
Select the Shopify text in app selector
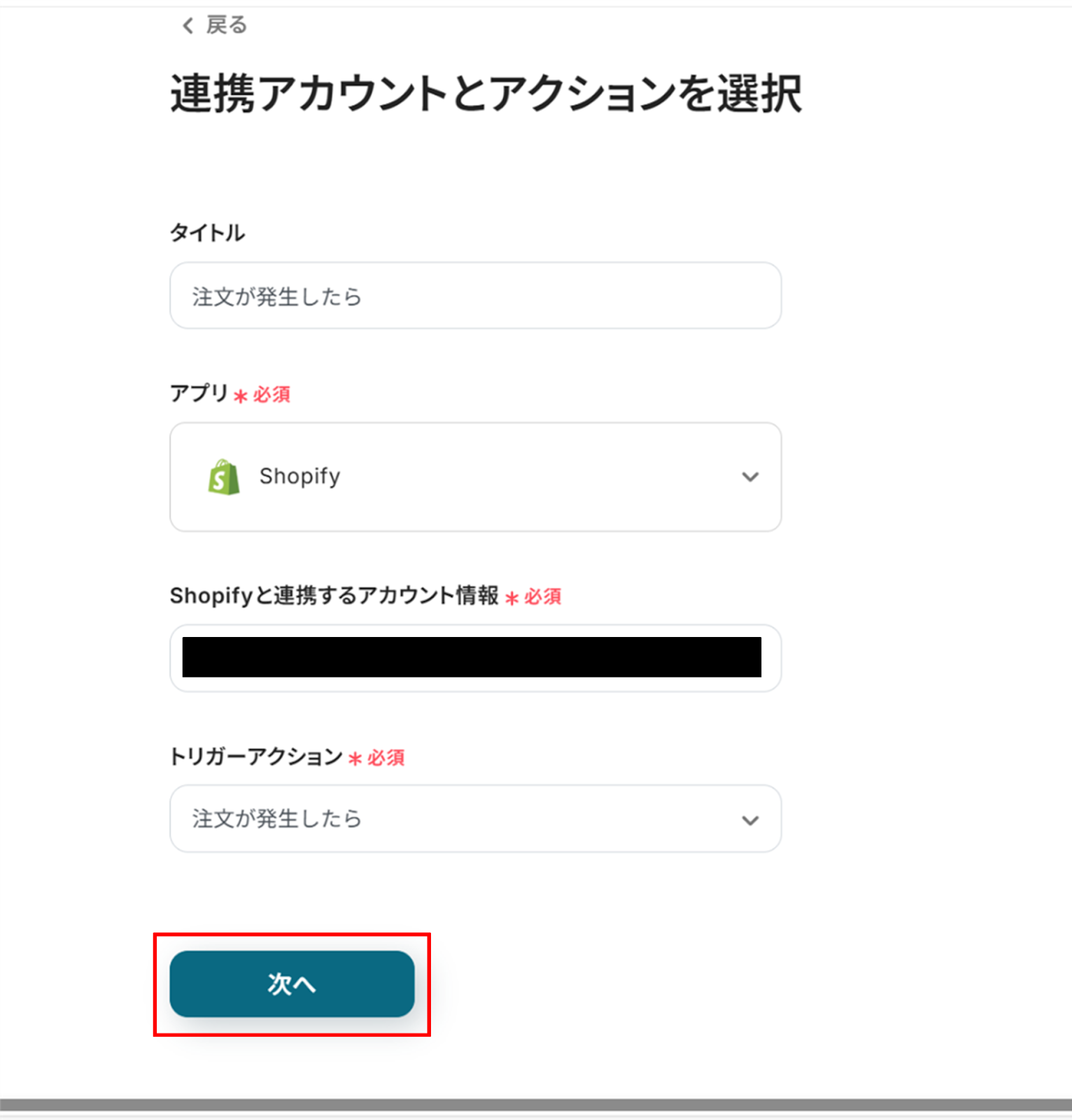click(299, 477)
